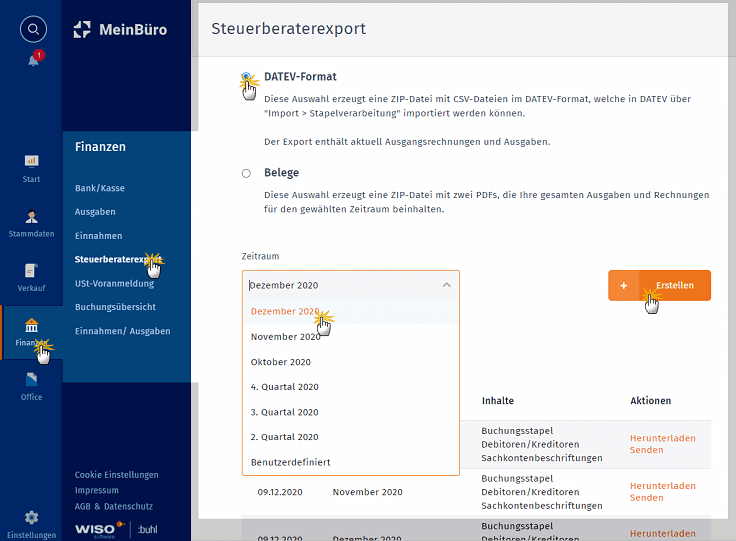Choose Dezember 2020 from the list
The width and height of the screenshot is (736, 541).
351,312
